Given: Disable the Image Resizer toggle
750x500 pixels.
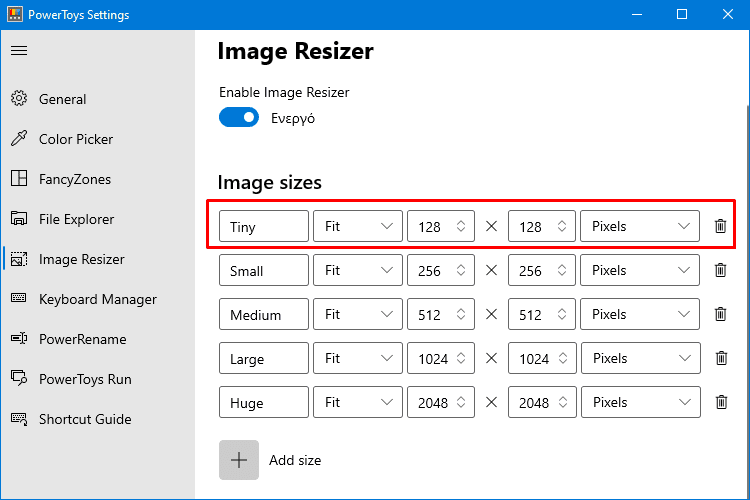Looking at the screenshot, I should (x=239, y=117).
